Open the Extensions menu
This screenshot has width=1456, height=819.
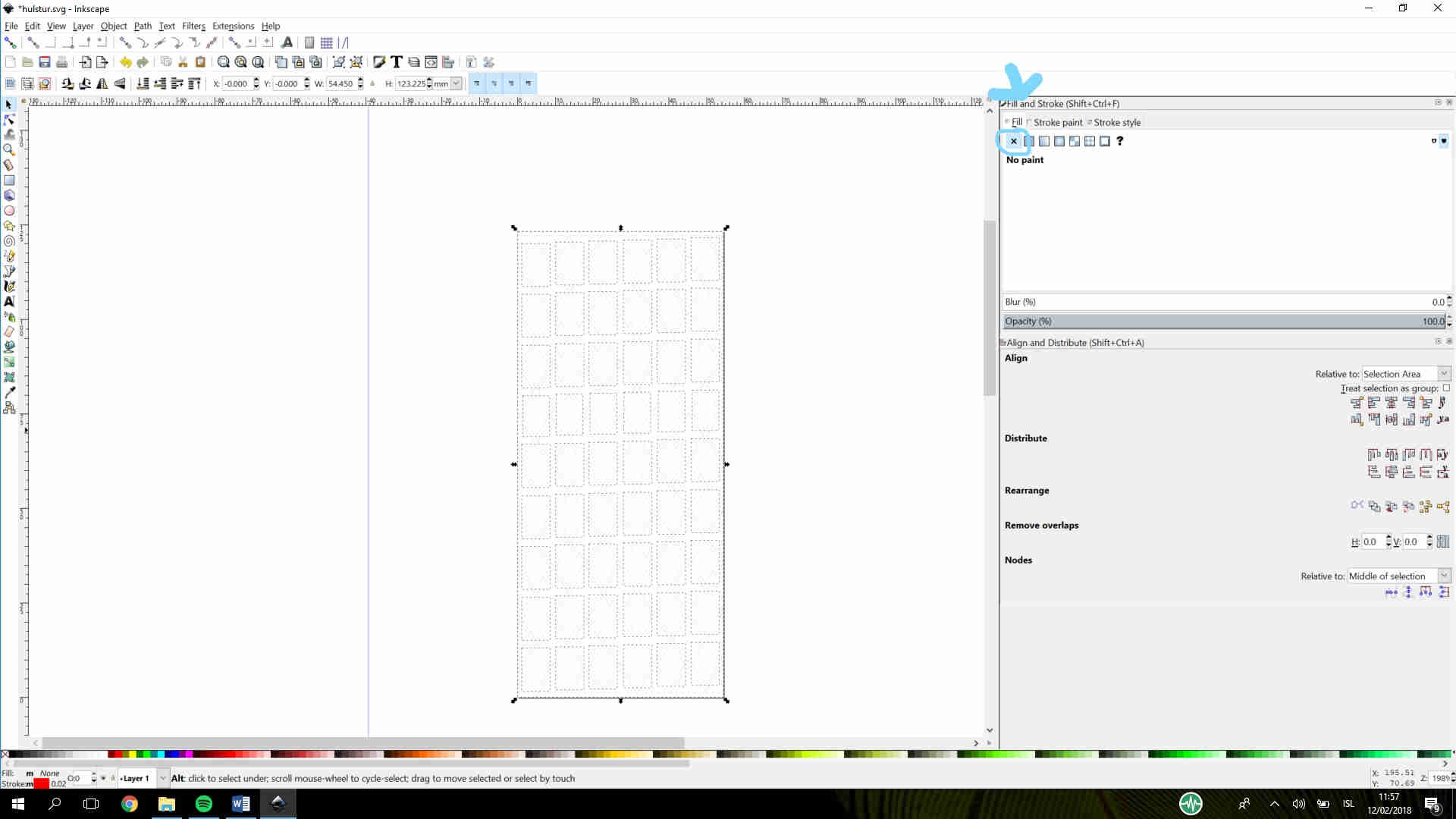[233, 25]
